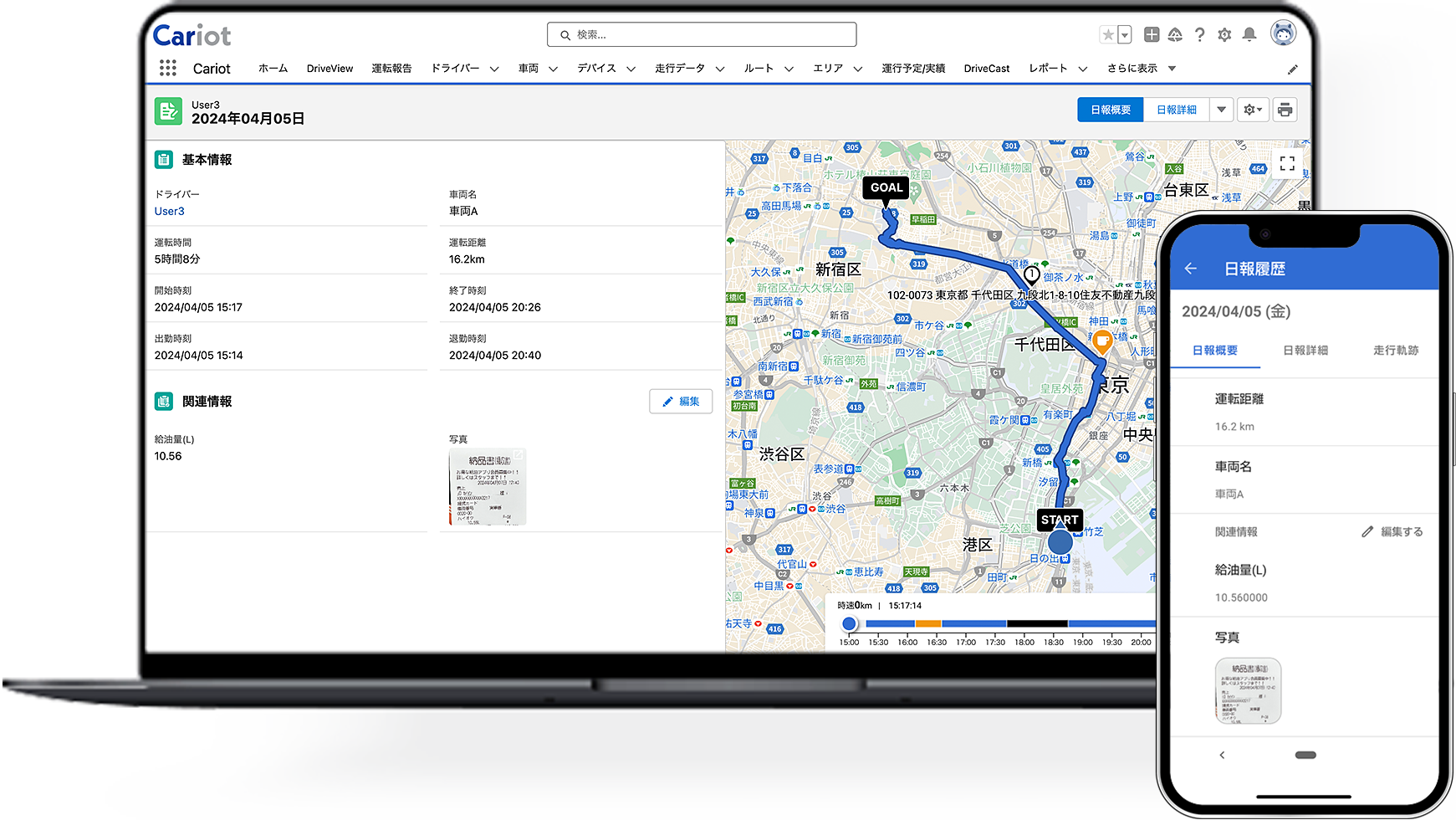Image resolution: width=1456 pixels, height=820 pixels.
Task: Tap the phone home pill button
Action: pos(1305,755)
